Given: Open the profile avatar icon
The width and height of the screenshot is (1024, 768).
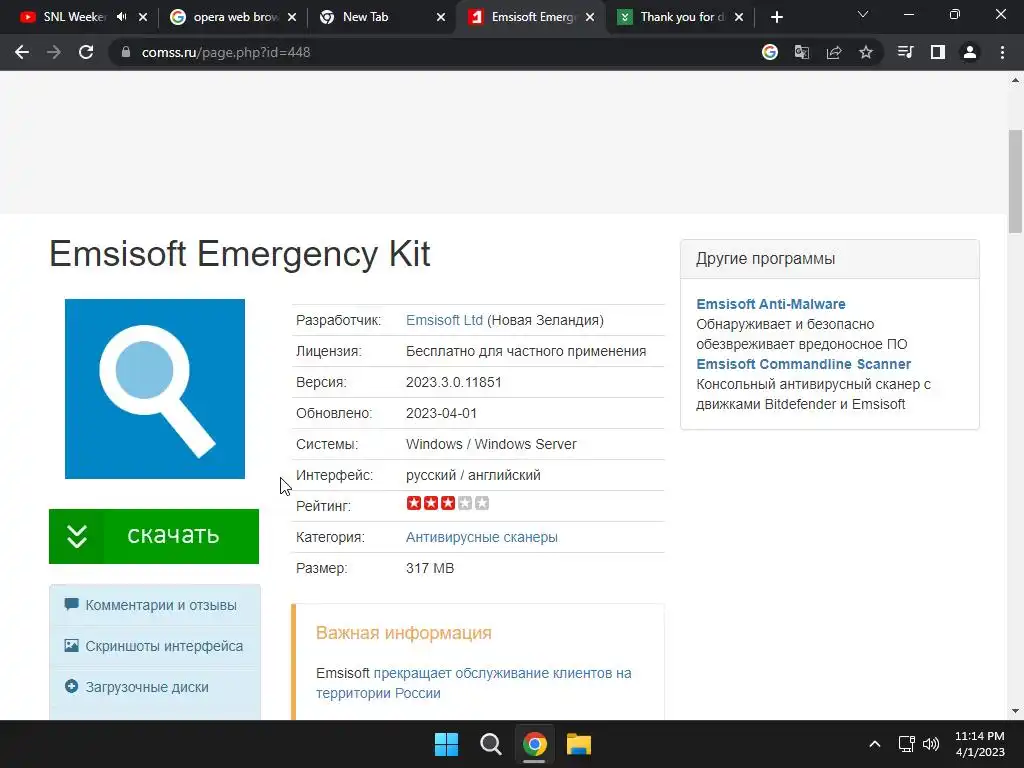Looking at the screenshot, I should pyautogui.click(x=970, y=52).
